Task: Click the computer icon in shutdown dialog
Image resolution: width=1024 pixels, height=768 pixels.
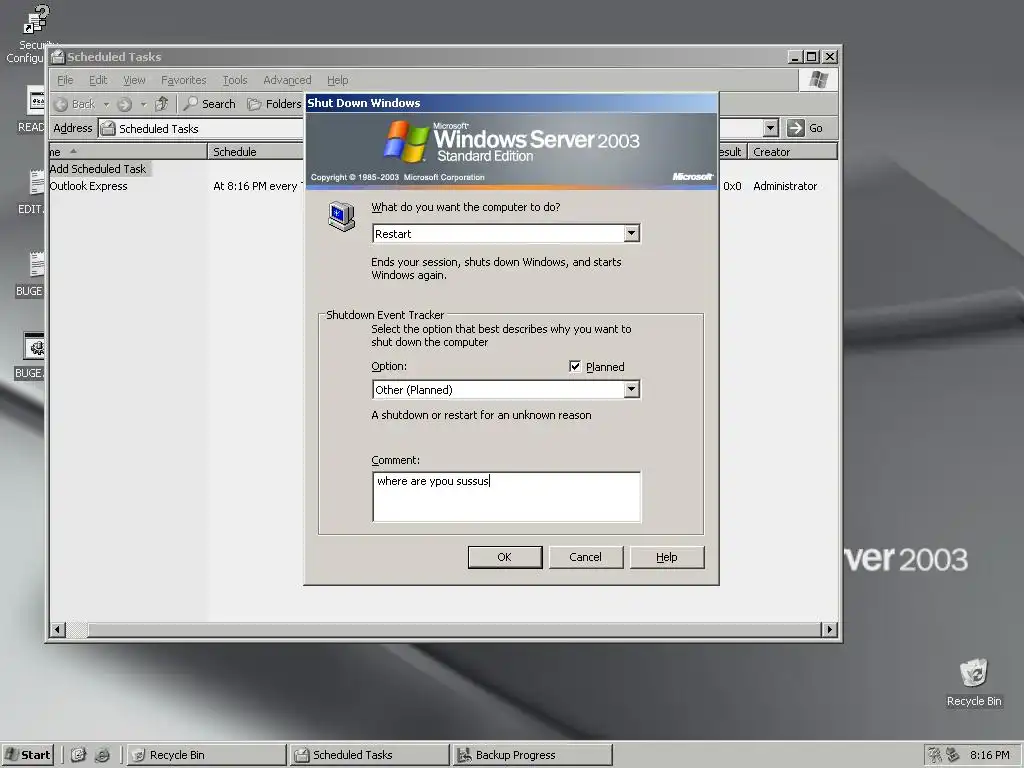Action: pyautogui.click(x=342, y=216)
